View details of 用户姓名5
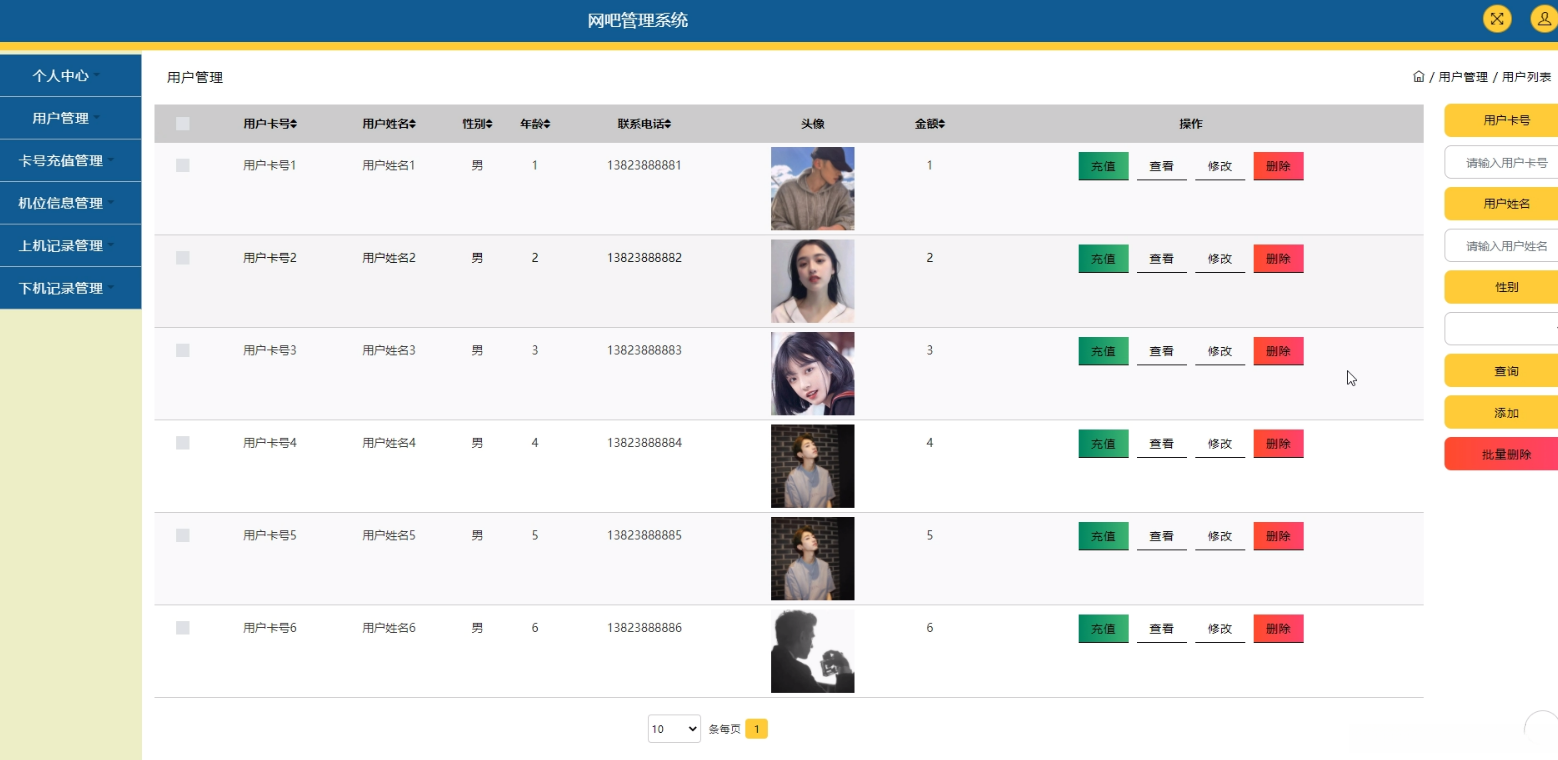Screen dimensions: 1558x760 pos(1162,536)
